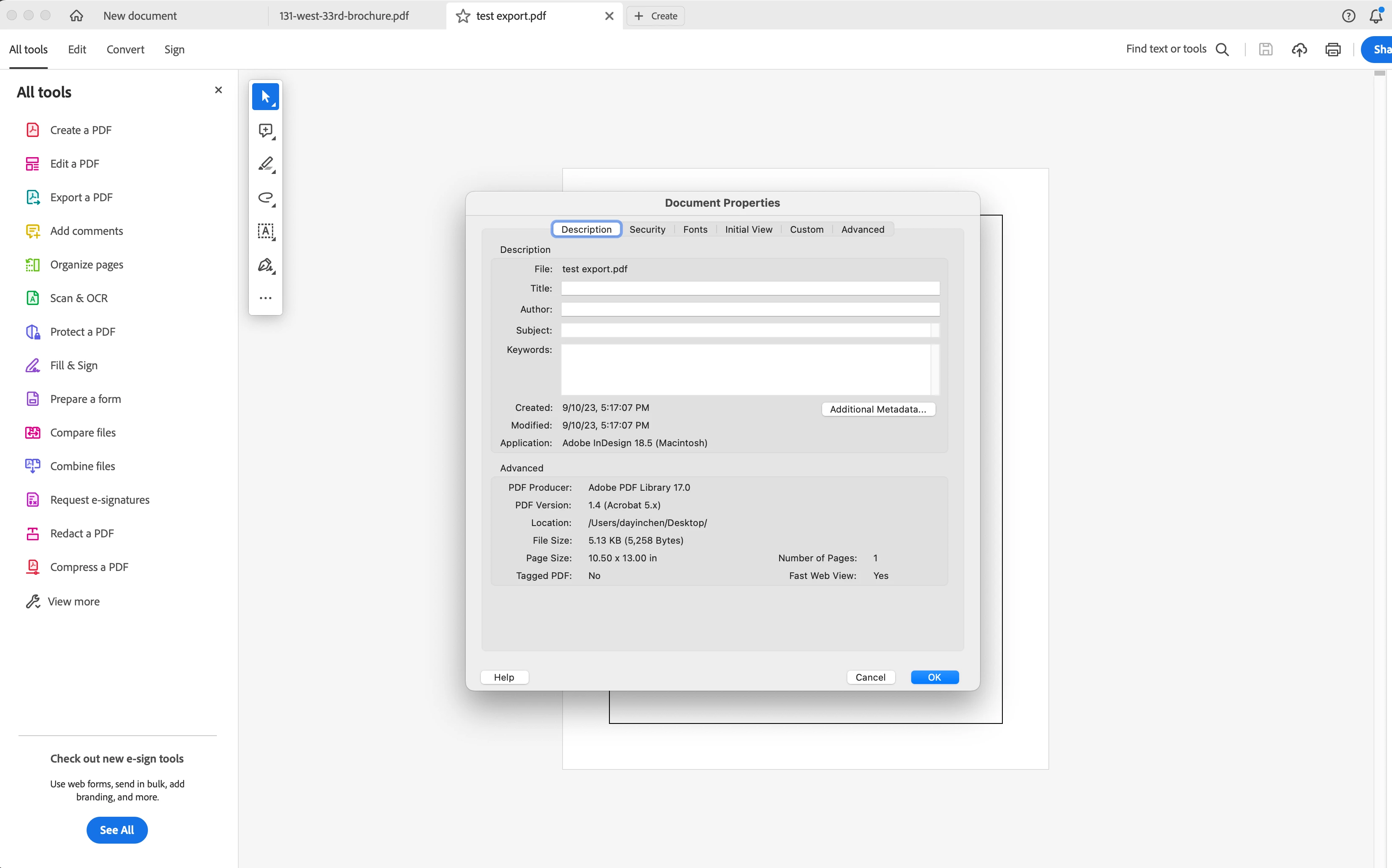Switch to the Security tab
This screenshot has width=1392, height=868.
[647, 229]
